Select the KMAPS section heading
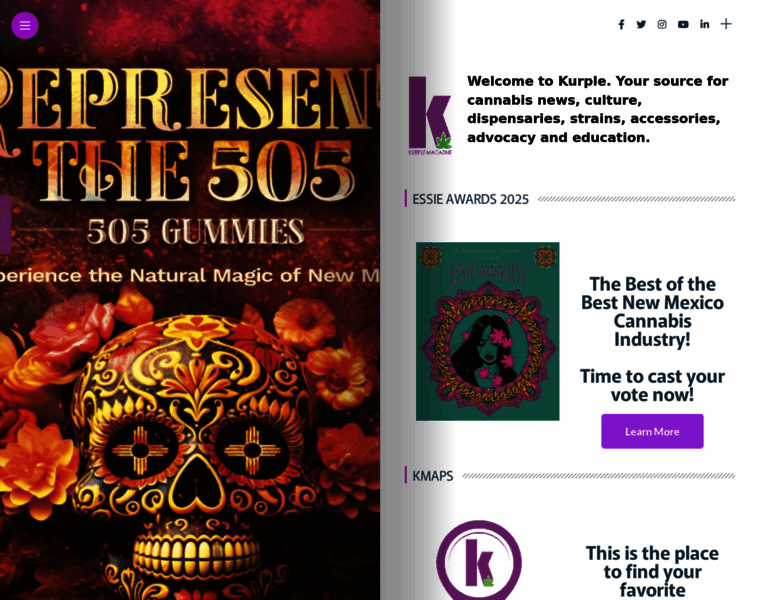The height and width of the screenshot is (600, 760). [x=432, y=476]
